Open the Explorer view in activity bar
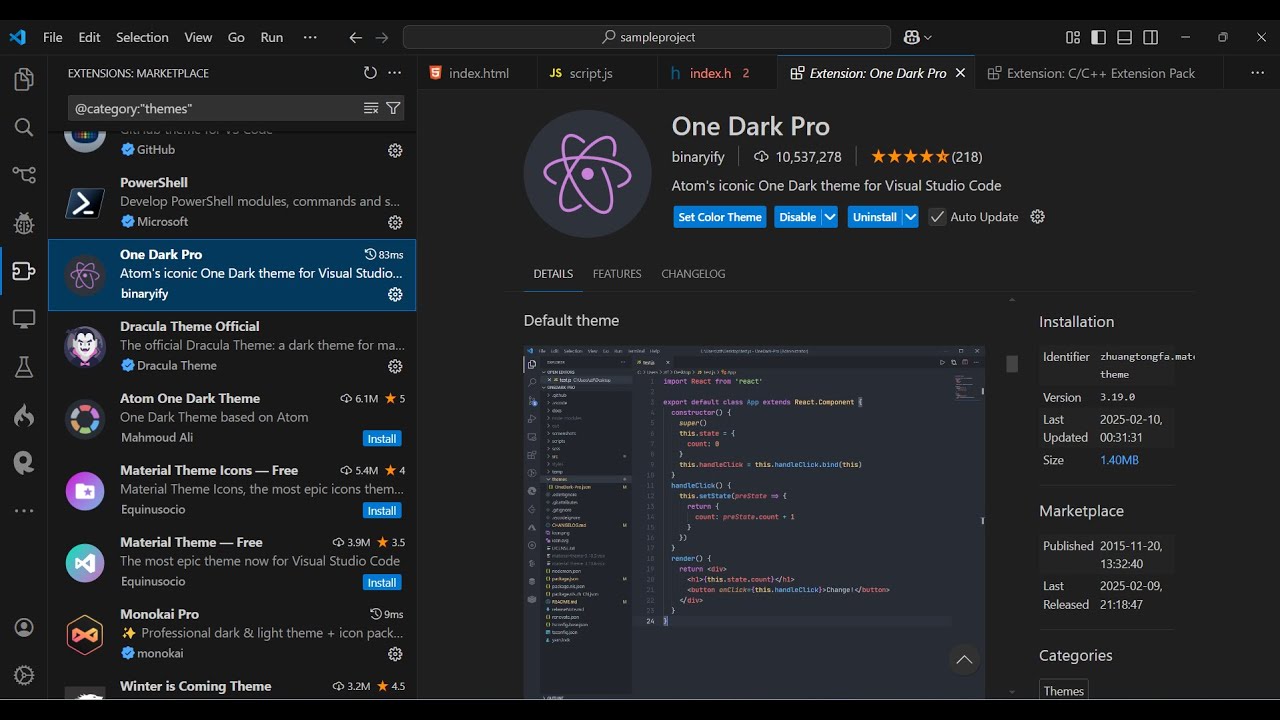The image size is (1280, 720). [x=24, y=80]
